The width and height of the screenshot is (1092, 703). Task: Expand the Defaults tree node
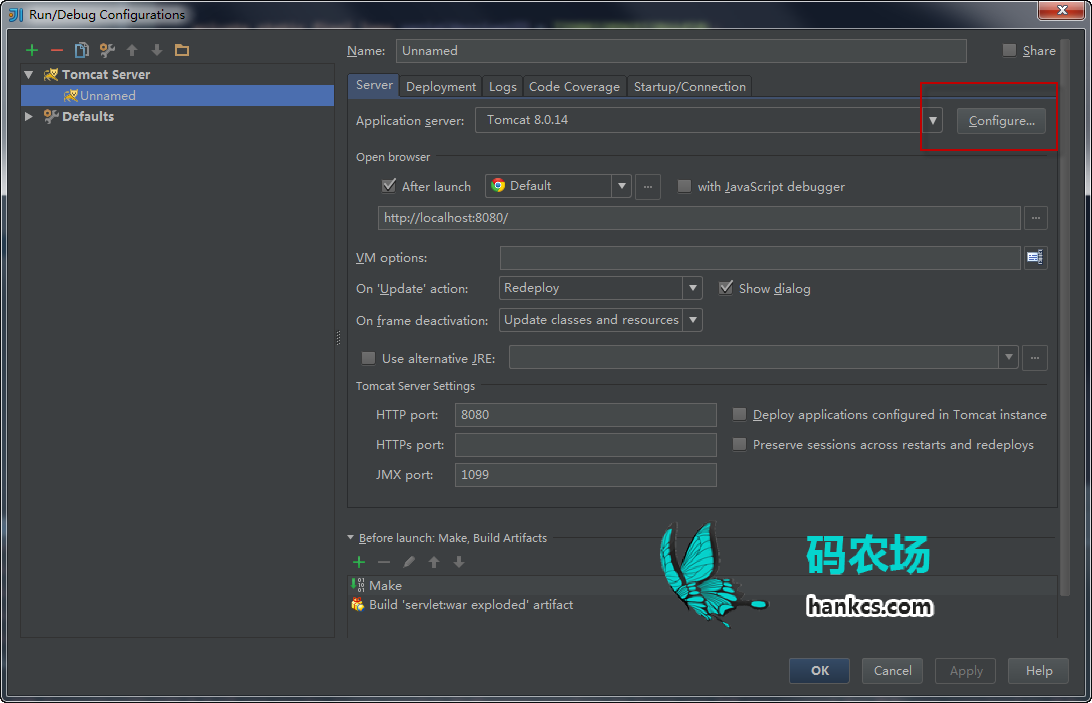point(29,116)
